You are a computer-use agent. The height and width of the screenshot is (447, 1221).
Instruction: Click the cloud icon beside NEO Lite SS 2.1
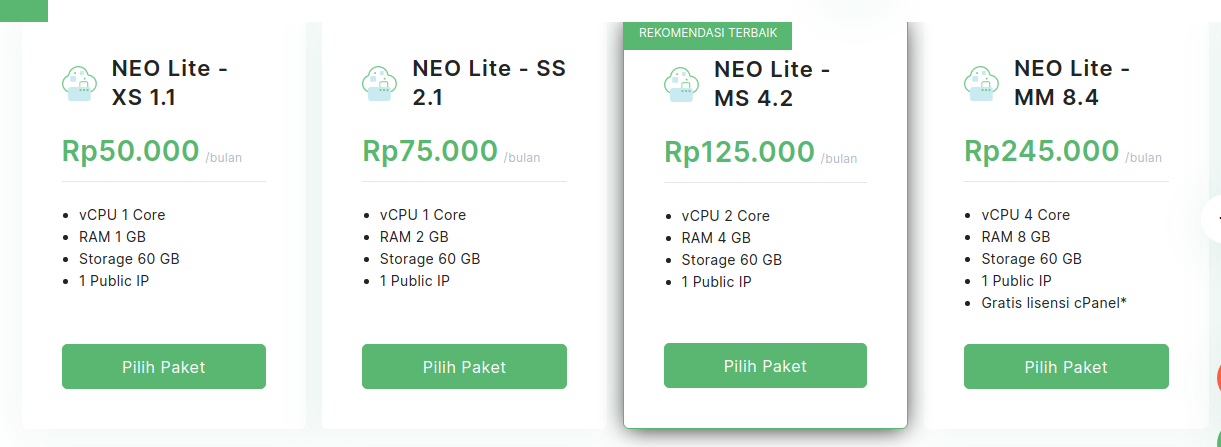pos(380,84)
